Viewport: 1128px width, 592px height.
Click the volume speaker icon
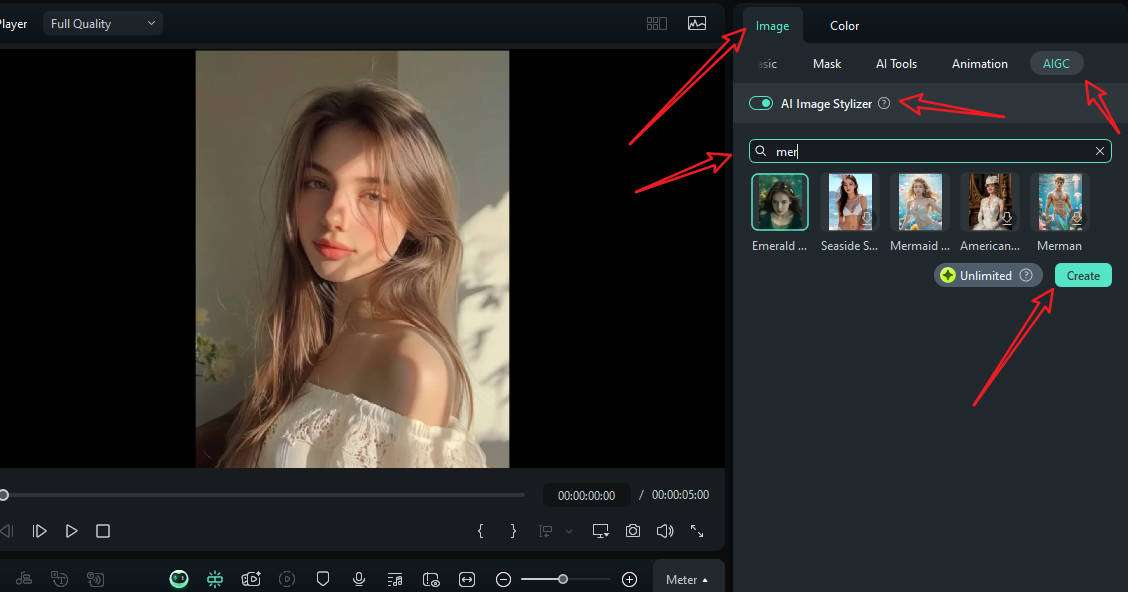tap(665, 531)
